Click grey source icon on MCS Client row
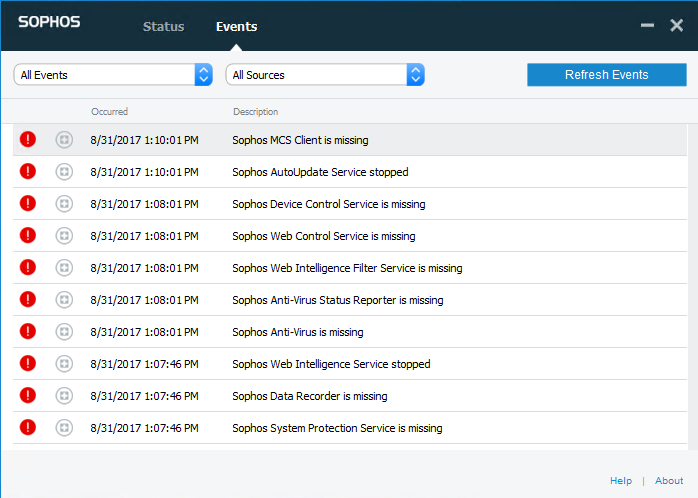The height and width of the screenshot is (498, 698). pos(64,140)
